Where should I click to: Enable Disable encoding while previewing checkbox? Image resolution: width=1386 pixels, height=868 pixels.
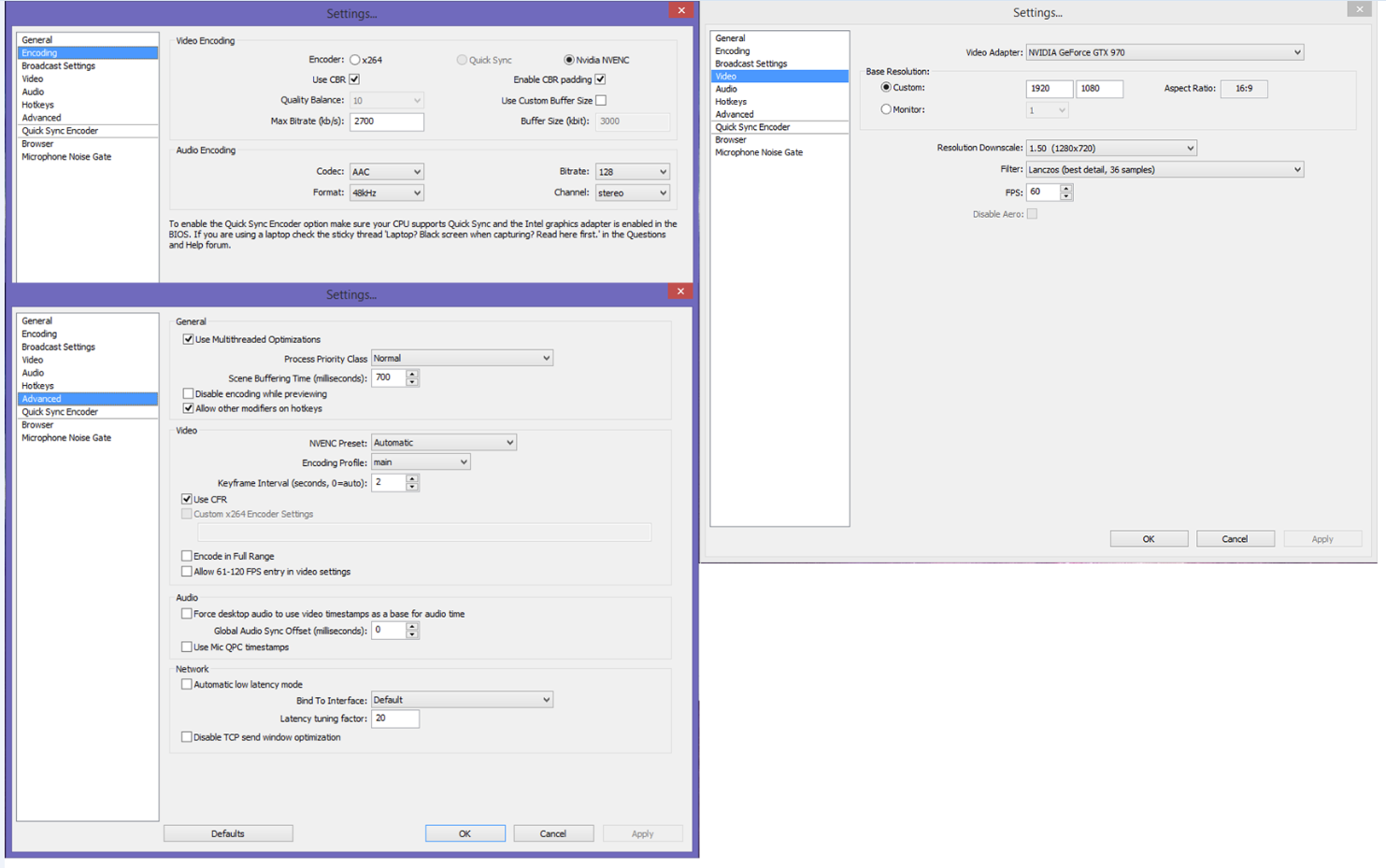coord(188,393)
